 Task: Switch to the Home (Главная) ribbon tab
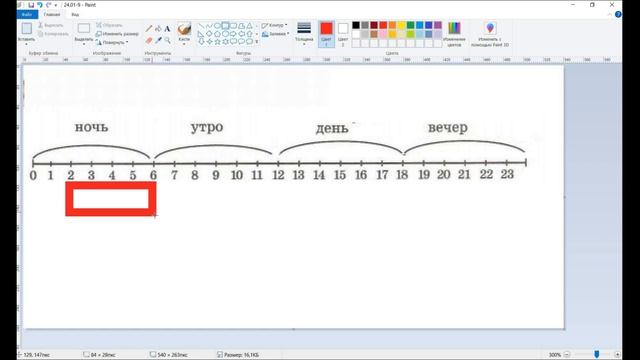[x=52, y=14]
